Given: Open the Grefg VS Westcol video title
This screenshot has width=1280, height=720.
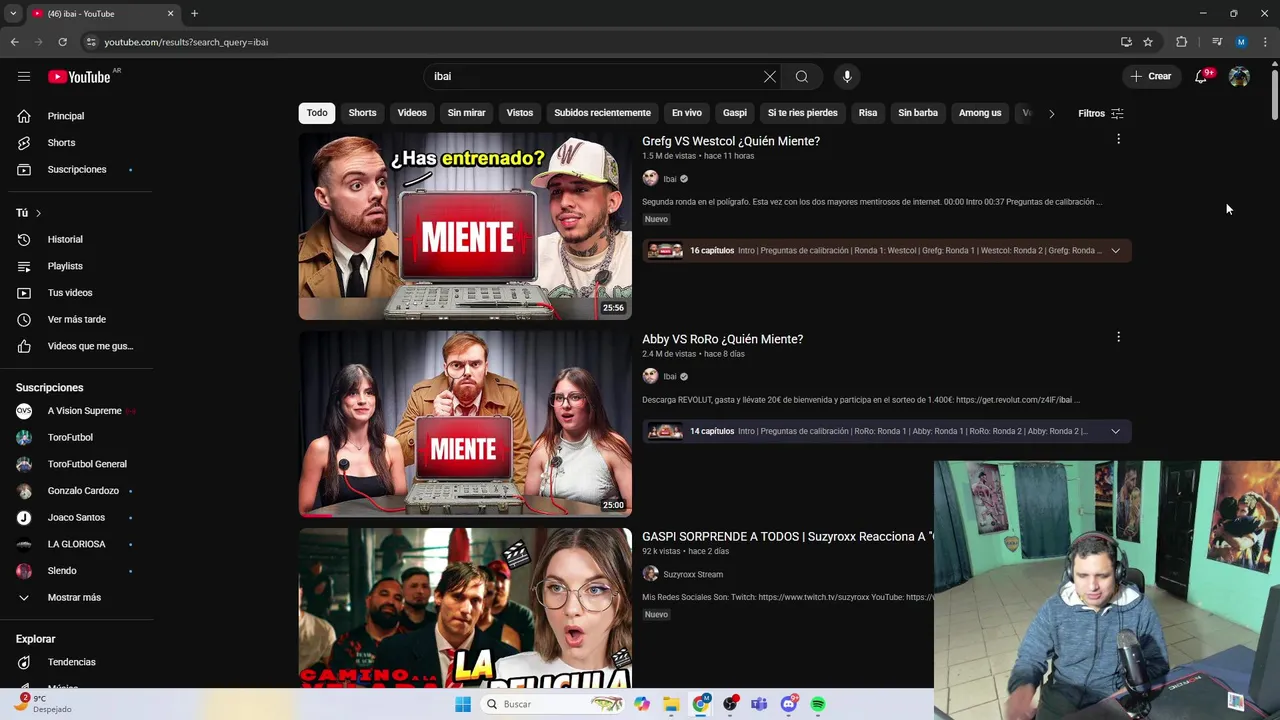Looking at the screenshot, I should 731,141.
